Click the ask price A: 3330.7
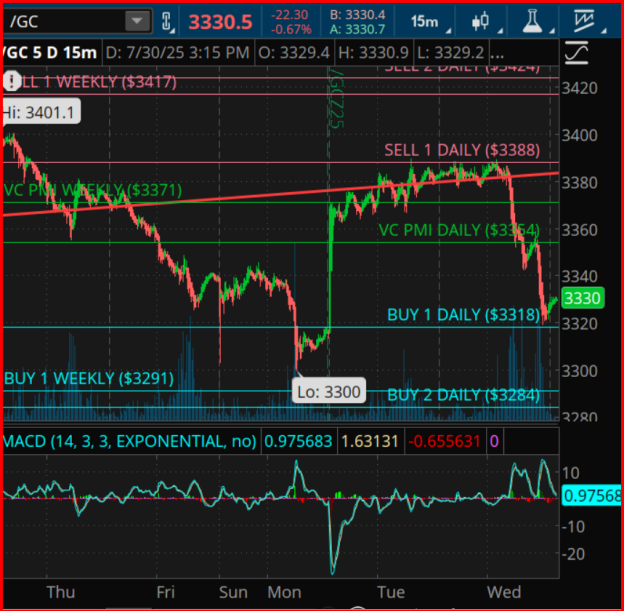This screenshot has width=624, height=611. tap(357, 29)
